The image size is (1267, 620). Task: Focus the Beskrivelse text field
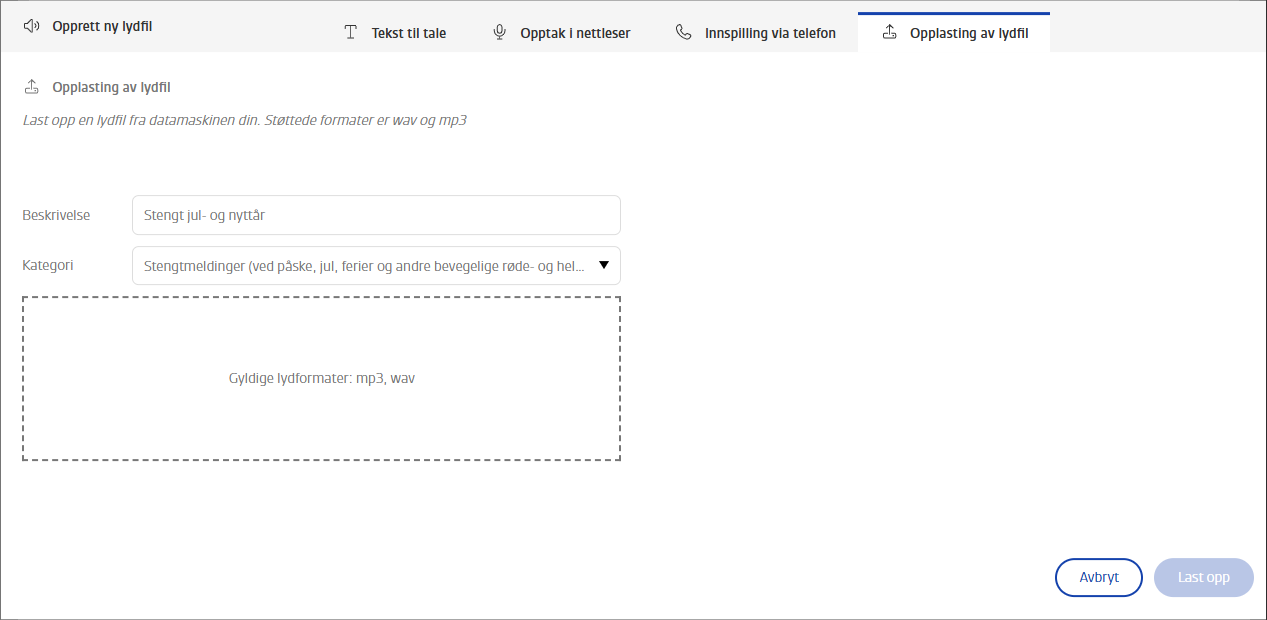(x=376, y=215)
